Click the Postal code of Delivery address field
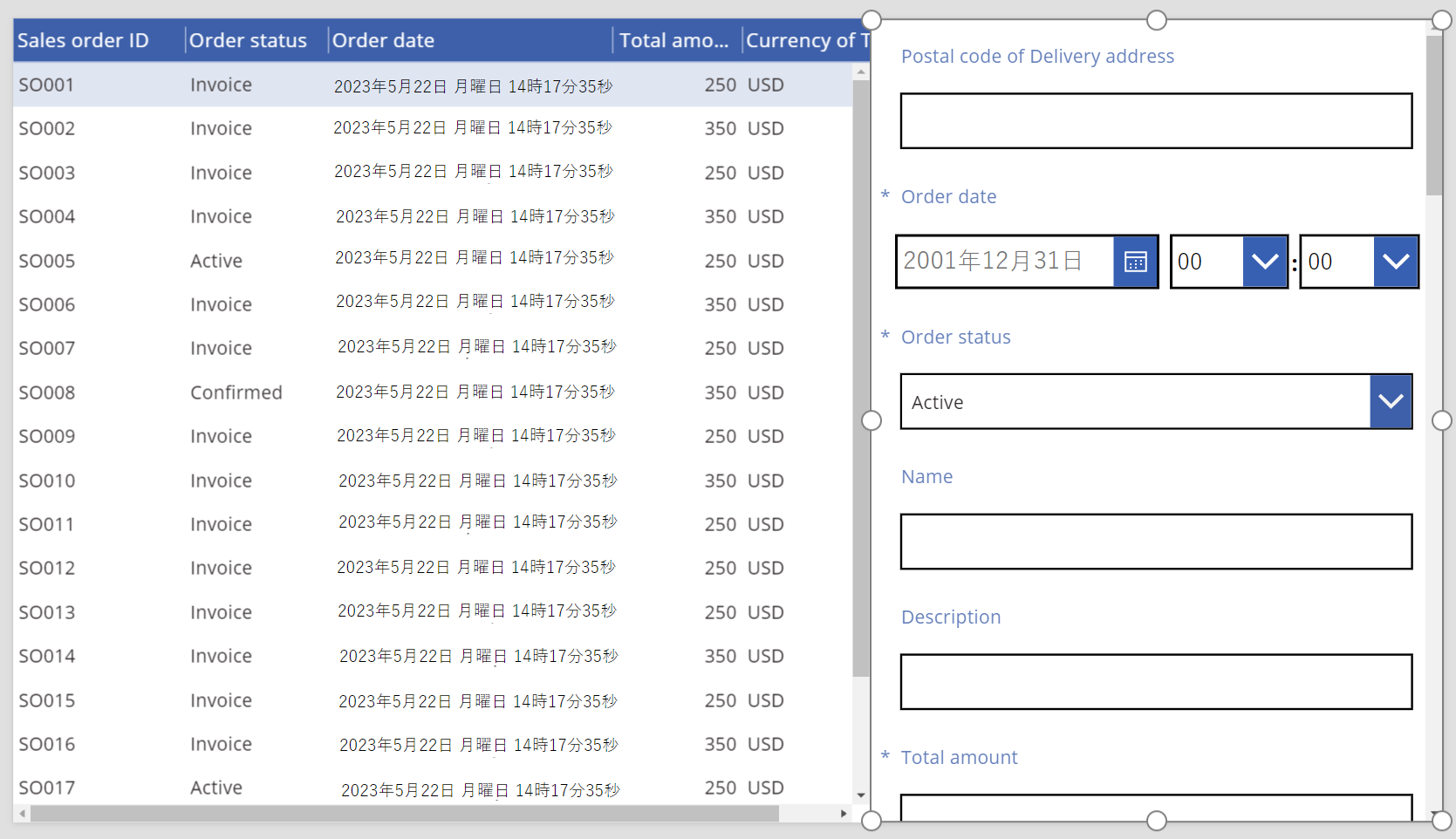 [1156, 121]
